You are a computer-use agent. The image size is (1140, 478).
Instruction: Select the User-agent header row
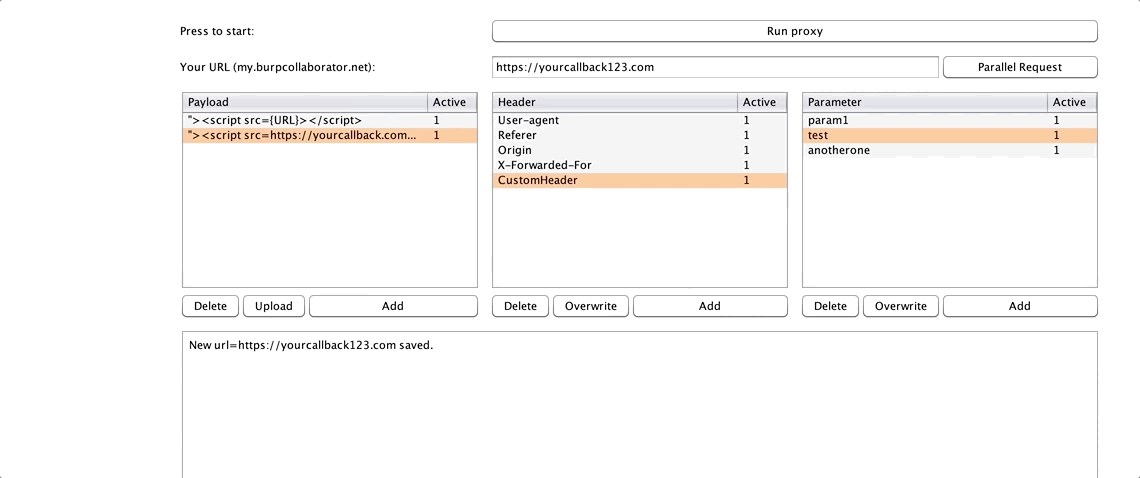click(x=640, y=121)
